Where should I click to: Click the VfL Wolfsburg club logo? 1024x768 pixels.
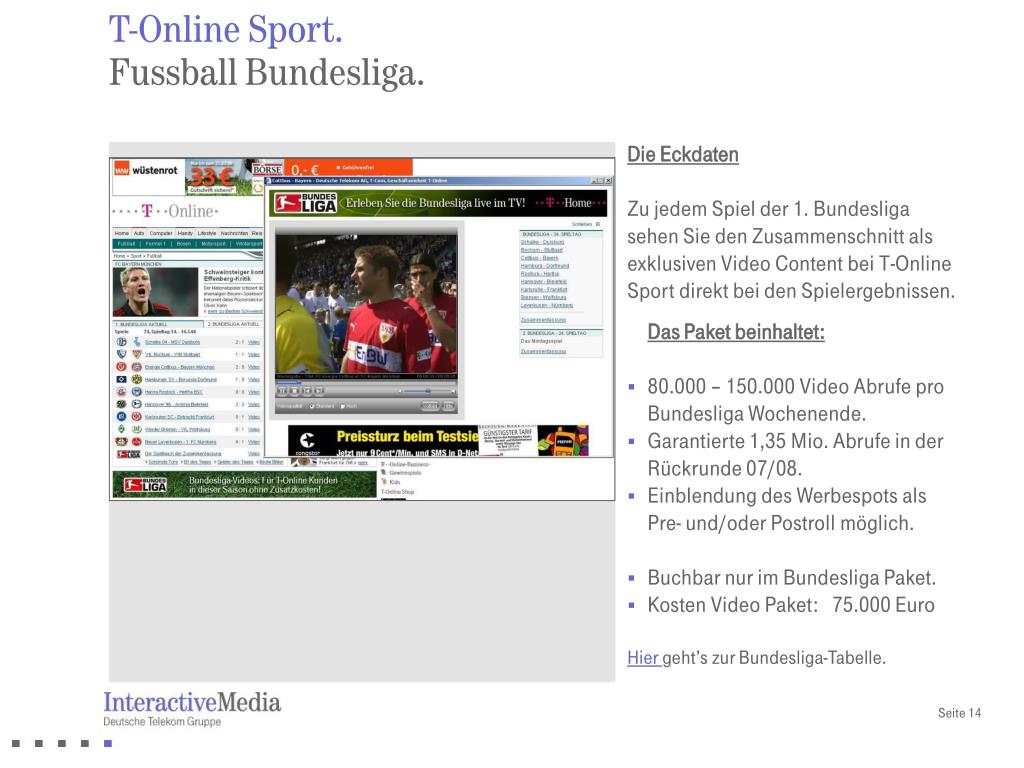(x=136, y=429)
